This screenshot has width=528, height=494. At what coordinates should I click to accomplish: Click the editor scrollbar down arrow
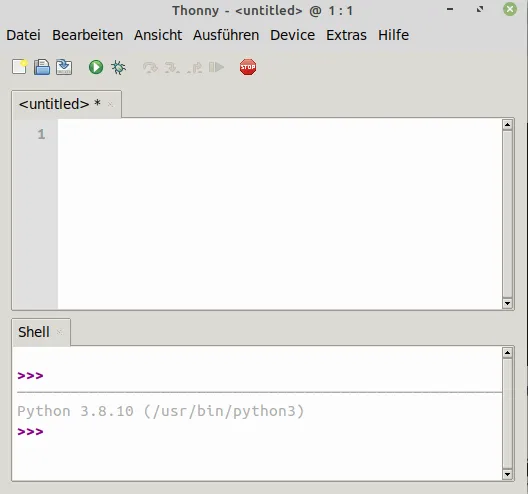507,303
